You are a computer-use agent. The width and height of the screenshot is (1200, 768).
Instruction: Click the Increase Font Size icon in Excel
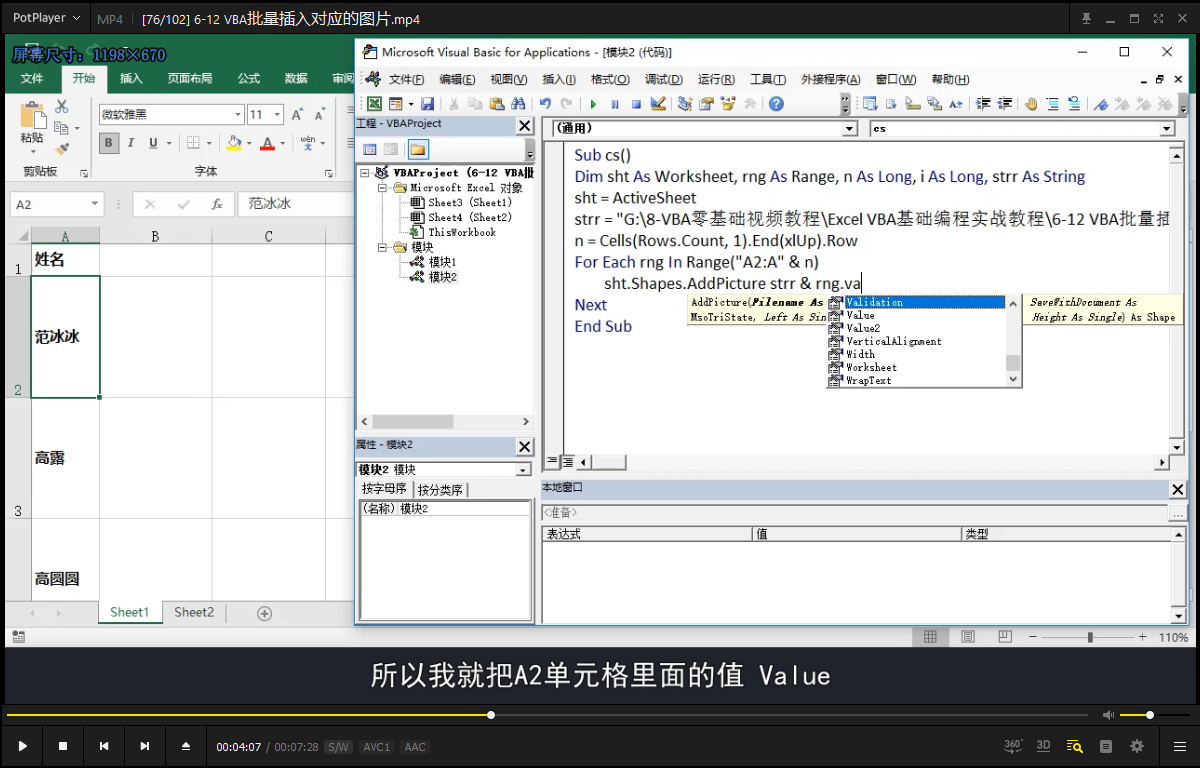click(297, 114)
